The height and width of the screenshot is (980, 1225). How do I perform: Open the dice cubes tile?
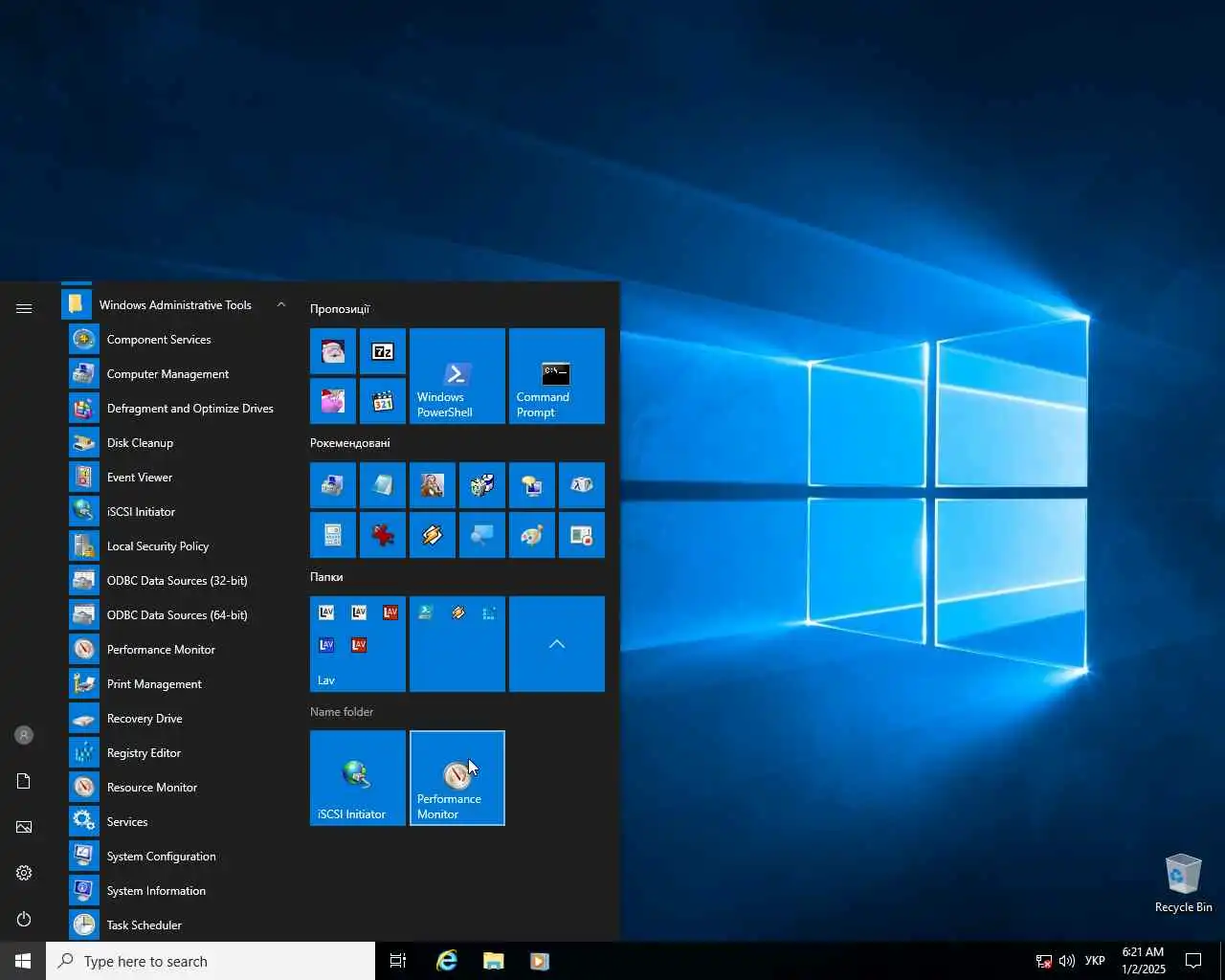[x=482, y=485]
